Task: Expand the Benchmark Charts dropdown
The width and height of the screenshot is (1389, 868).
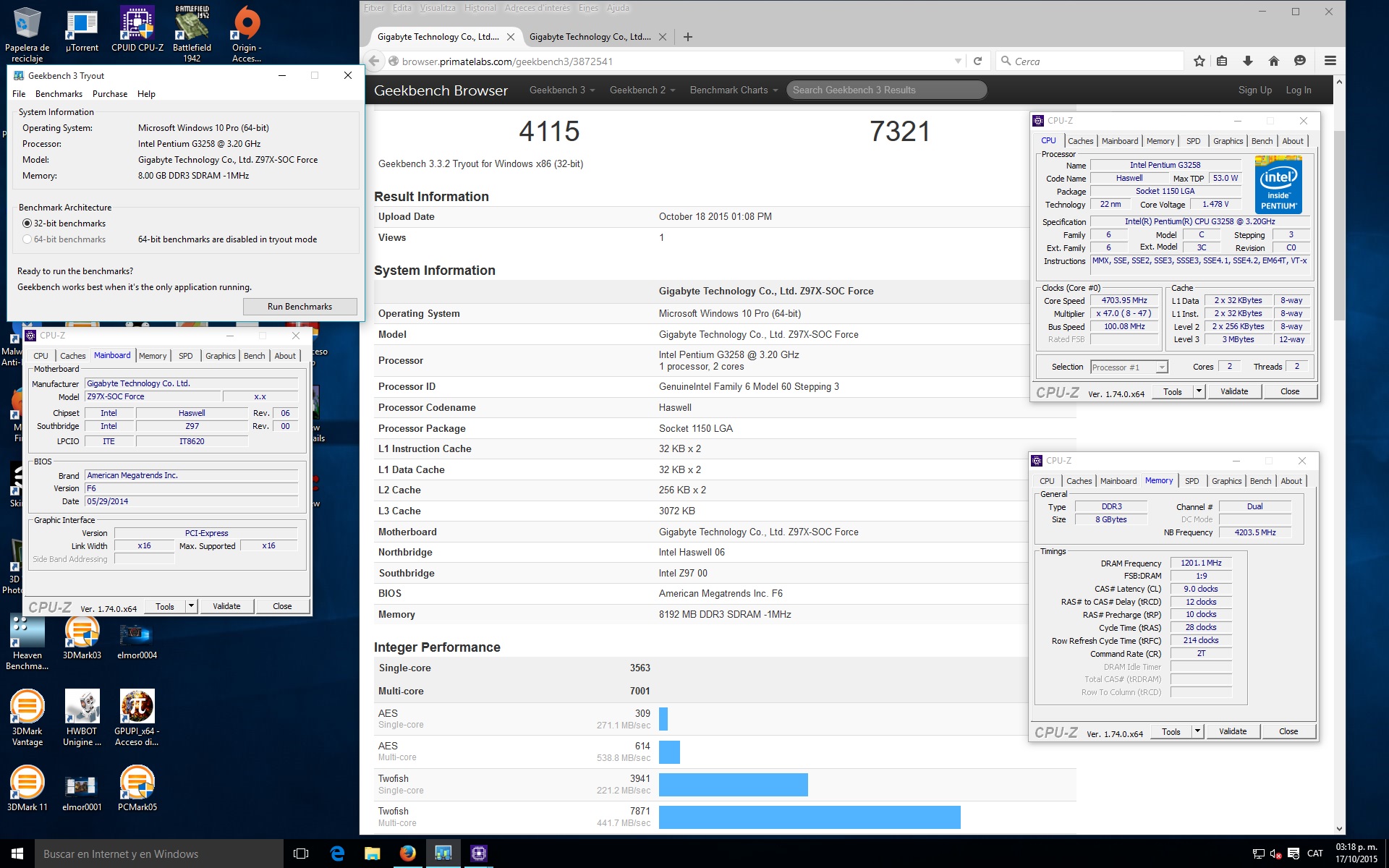Action: [x=734, y=90]
